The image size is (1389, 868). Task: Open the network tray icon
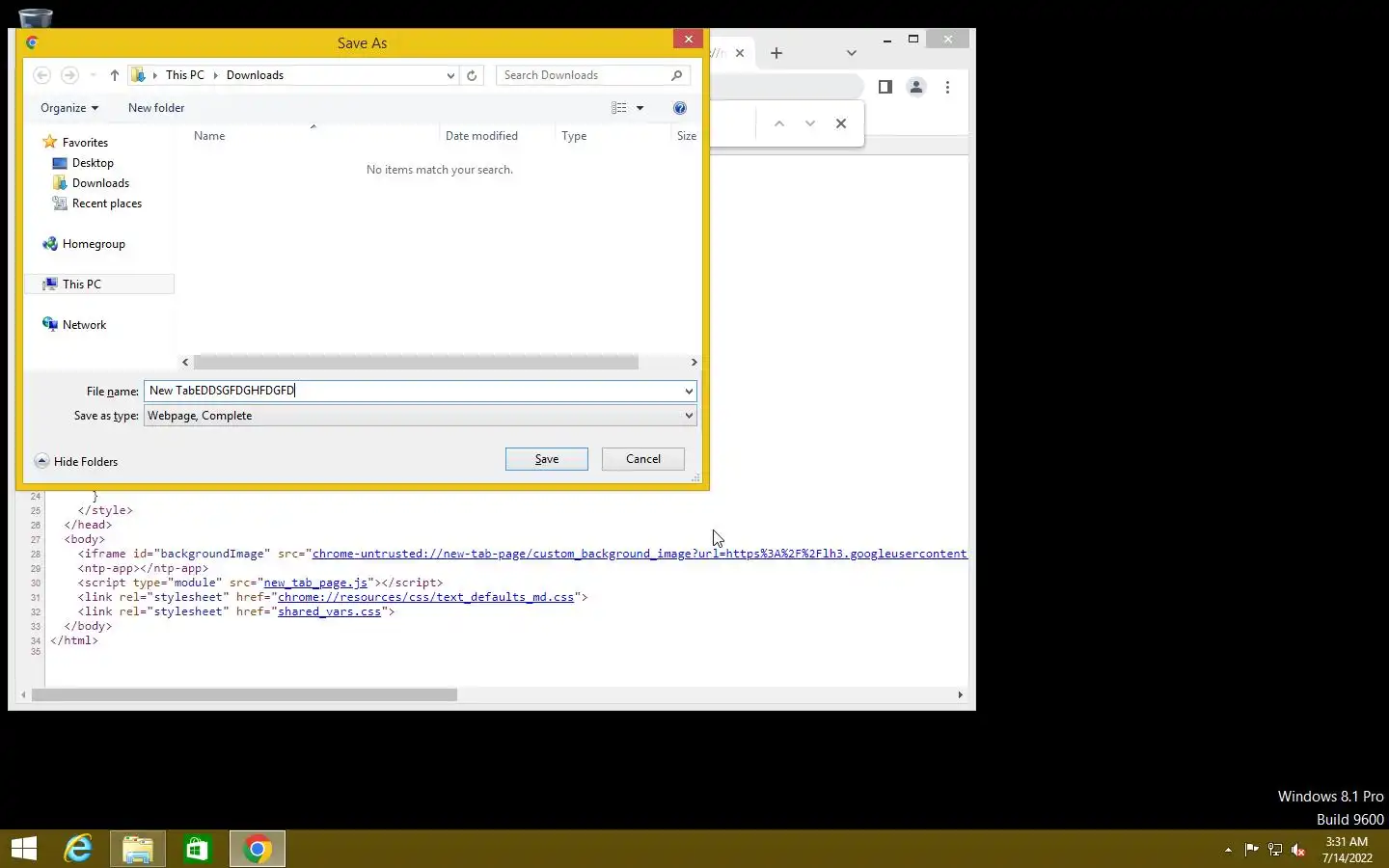(1275, 850)
